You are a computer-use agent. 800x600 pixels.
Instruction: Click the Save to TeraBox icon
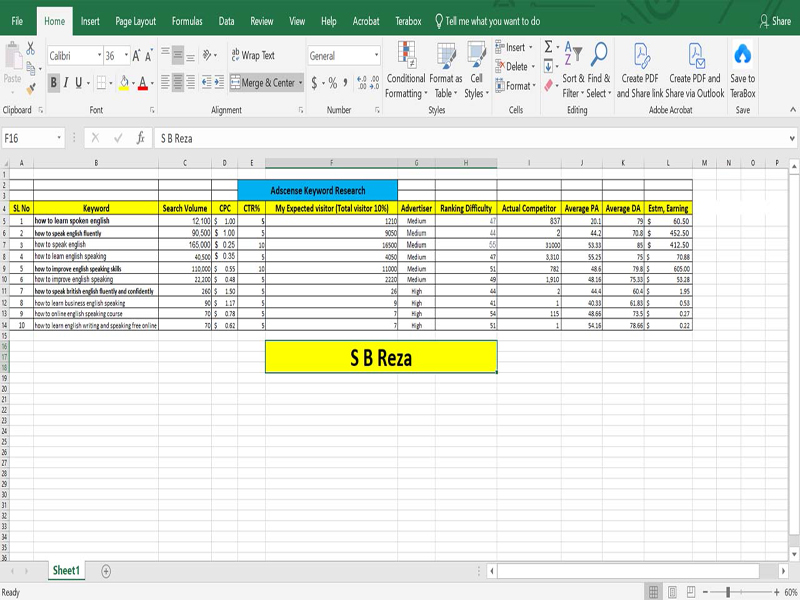point(742,55)
